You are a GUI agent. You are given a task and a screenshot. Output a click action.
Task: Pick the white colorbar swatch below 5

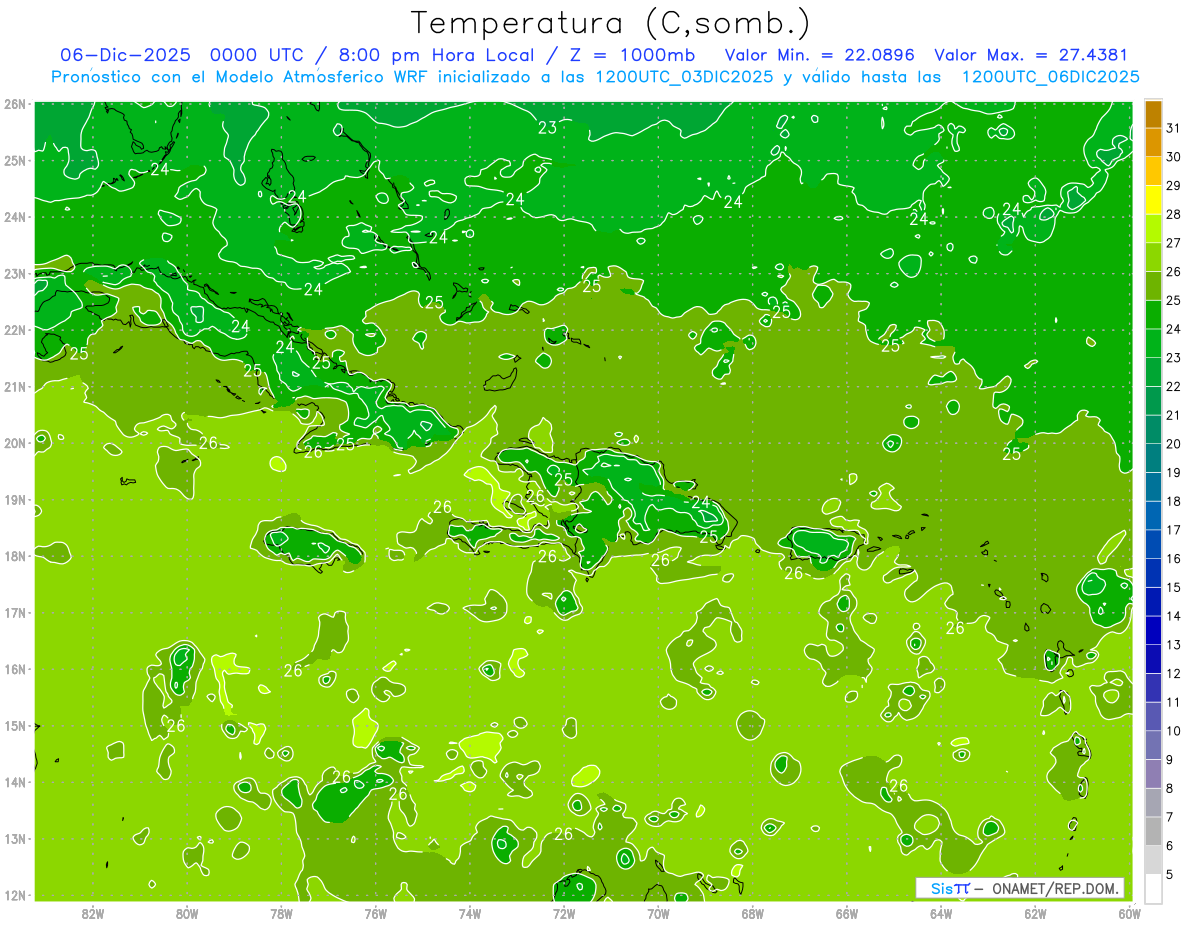pyautogui.click(x=1153, y=888)
